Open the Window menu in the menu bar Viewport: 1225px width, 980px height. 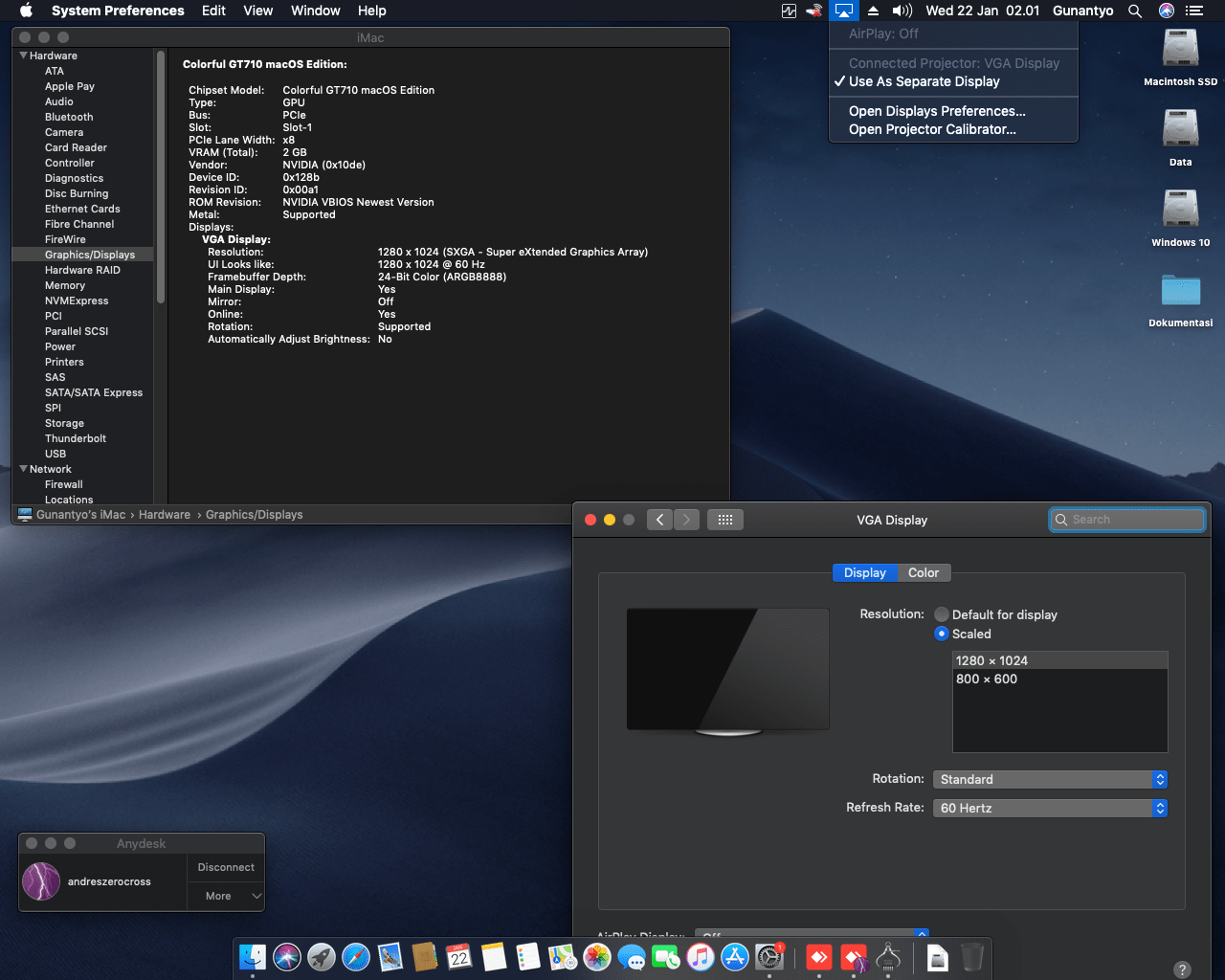click(315, 11)
